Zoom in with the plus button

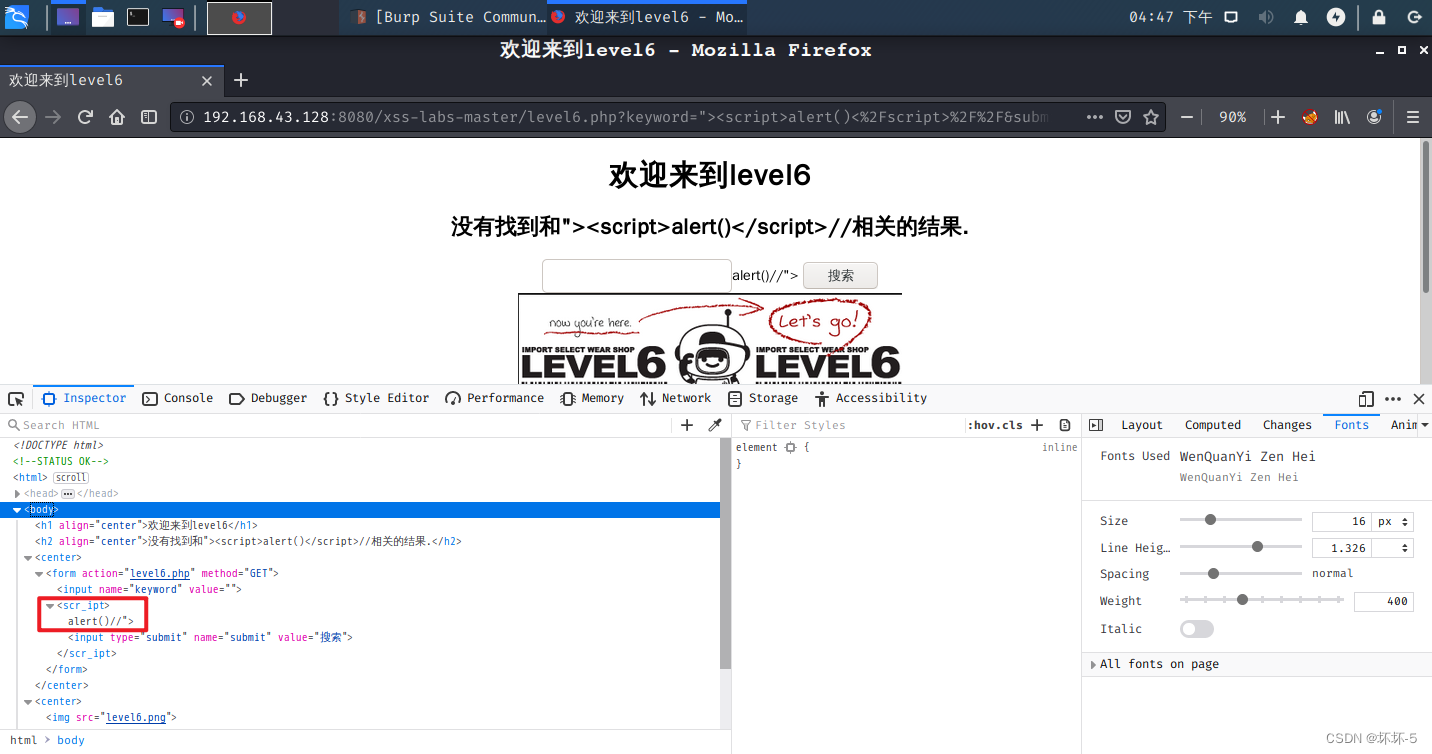coord(1278,117)
